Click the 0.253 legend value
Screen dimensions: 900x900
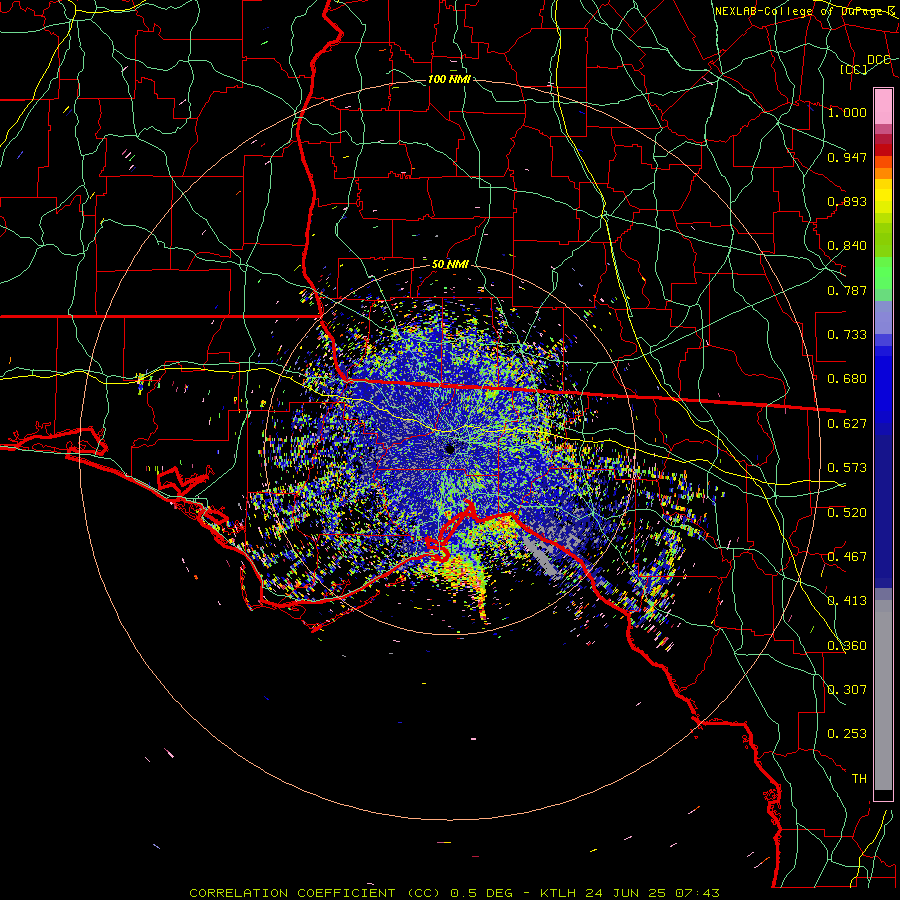(847, 734)
